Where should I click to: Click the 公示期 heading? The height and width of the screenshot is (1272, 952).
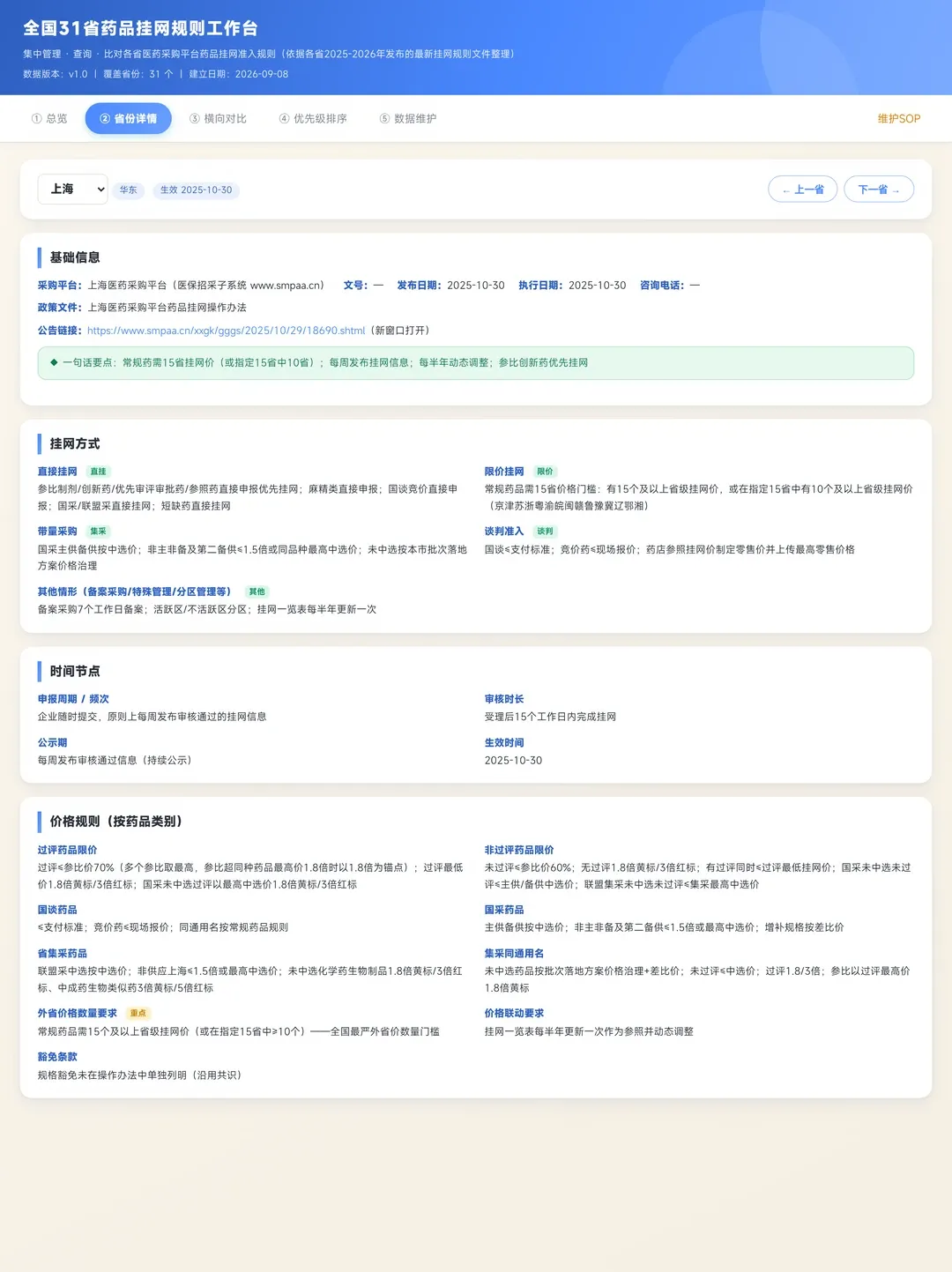(x=52, y=743)
